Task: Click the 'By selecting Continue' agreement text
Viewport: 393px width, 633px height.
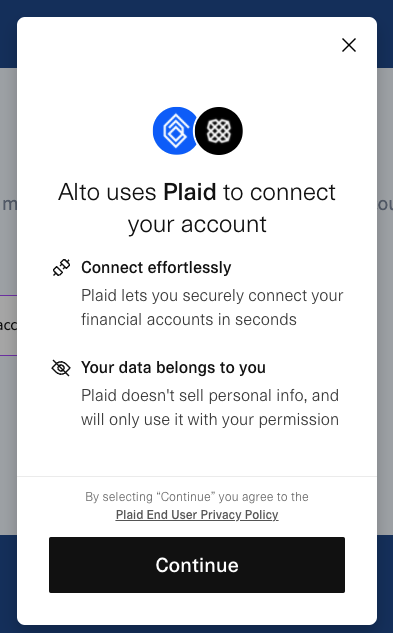Action: coord(197,497)
